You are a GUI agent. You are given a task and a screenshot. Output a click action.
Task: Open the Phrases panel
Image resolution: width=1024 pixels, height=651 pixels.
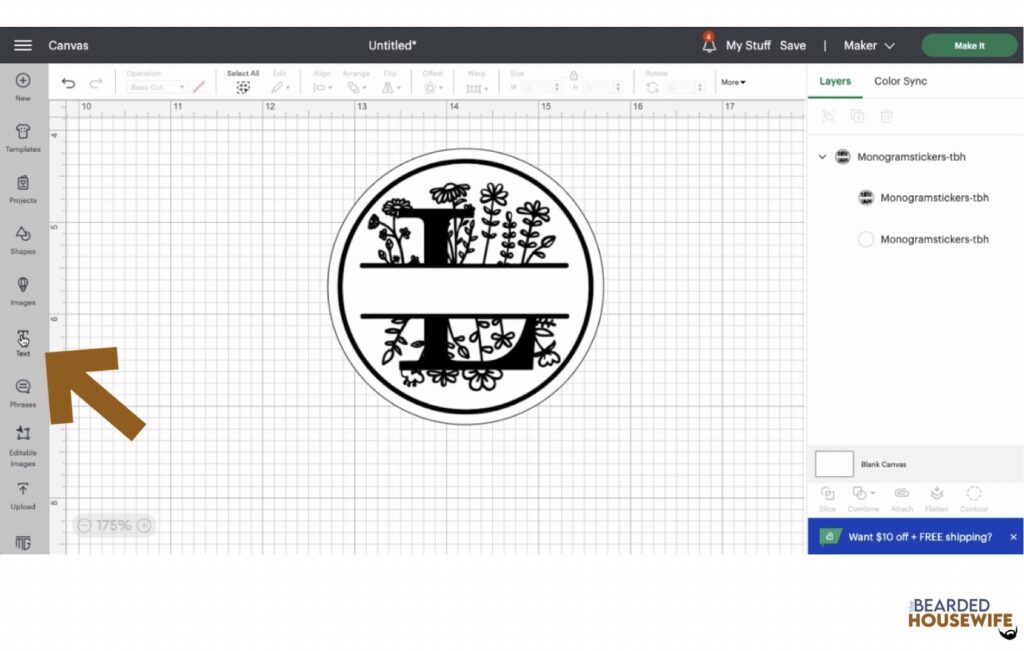pyautogui.click(x=23, y=389)
